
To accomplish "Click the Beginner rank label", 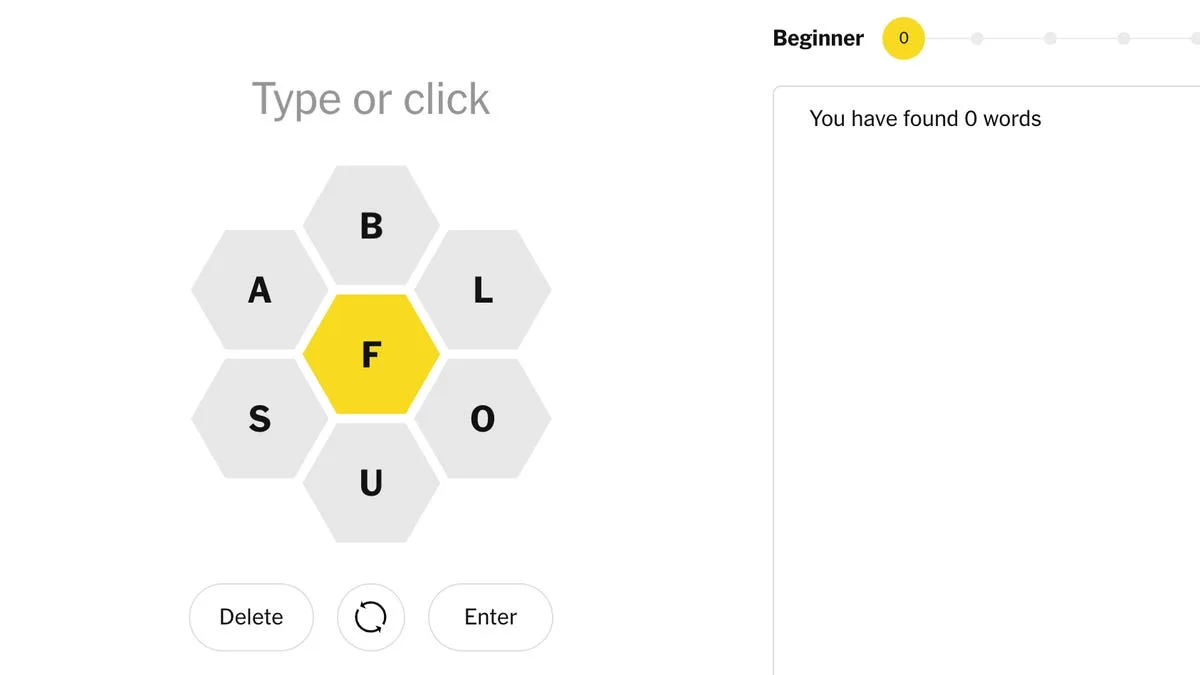I will point(818,38).
